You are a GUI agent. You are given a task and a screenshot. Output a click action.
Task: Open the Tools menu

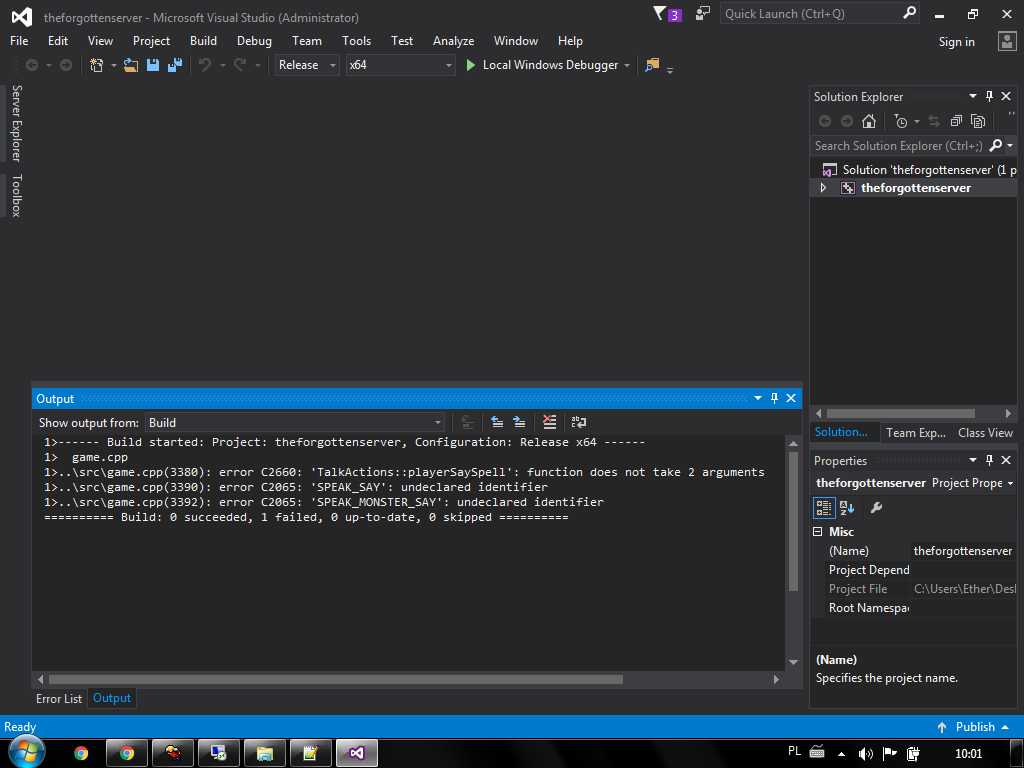point(356,40)
